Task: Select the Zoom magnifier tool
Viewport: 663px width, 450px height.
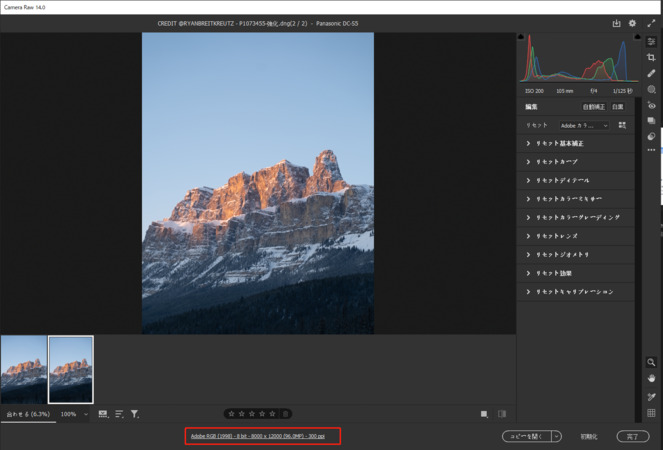Action: point(651,363)
